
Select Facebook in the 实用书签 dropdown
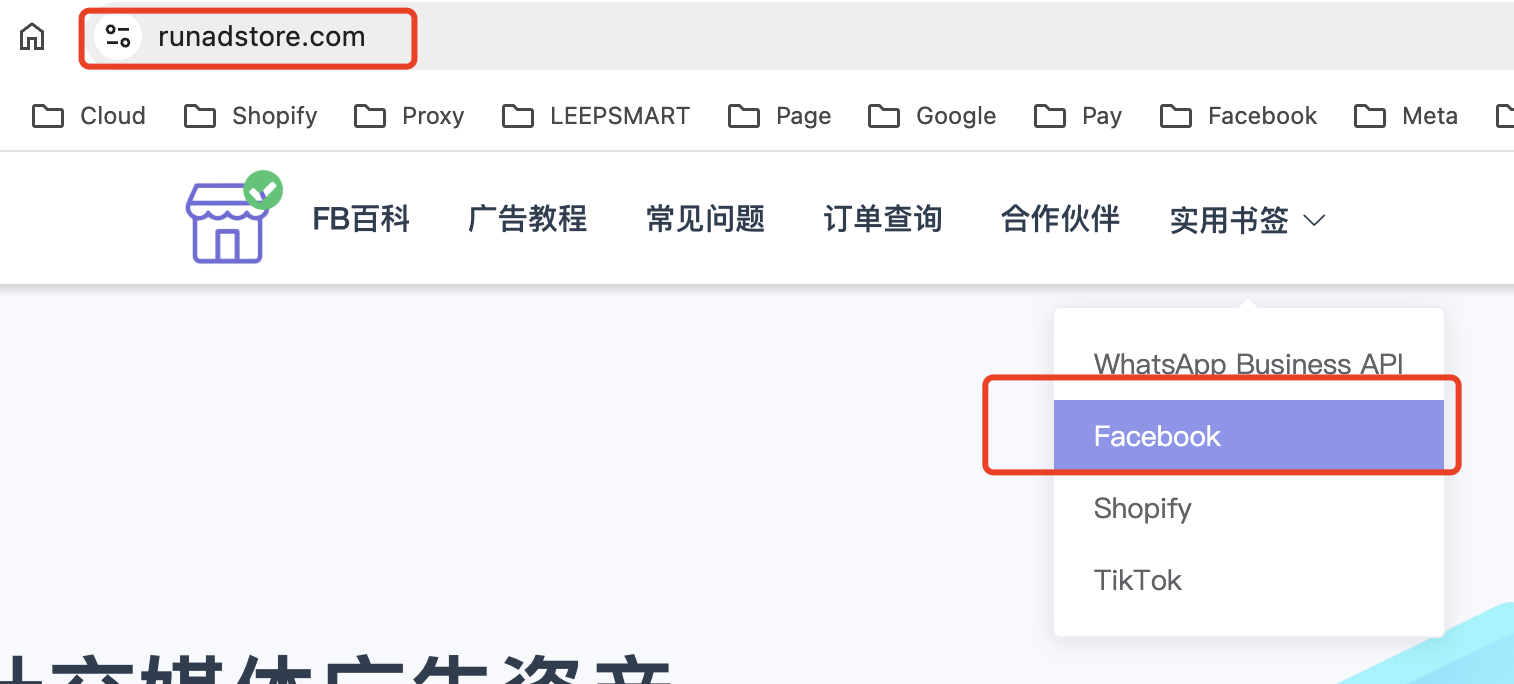[1249, 436]
